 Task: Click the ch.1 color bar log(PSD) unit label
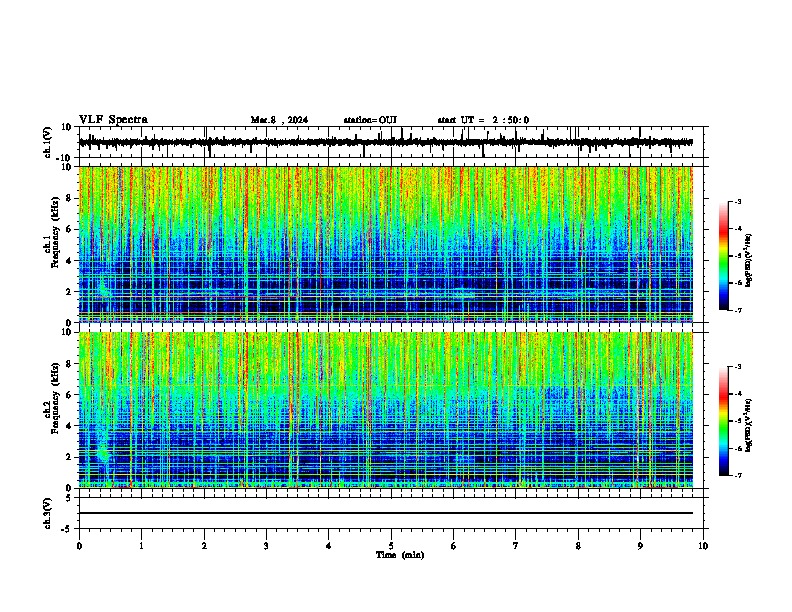point(748,260)
